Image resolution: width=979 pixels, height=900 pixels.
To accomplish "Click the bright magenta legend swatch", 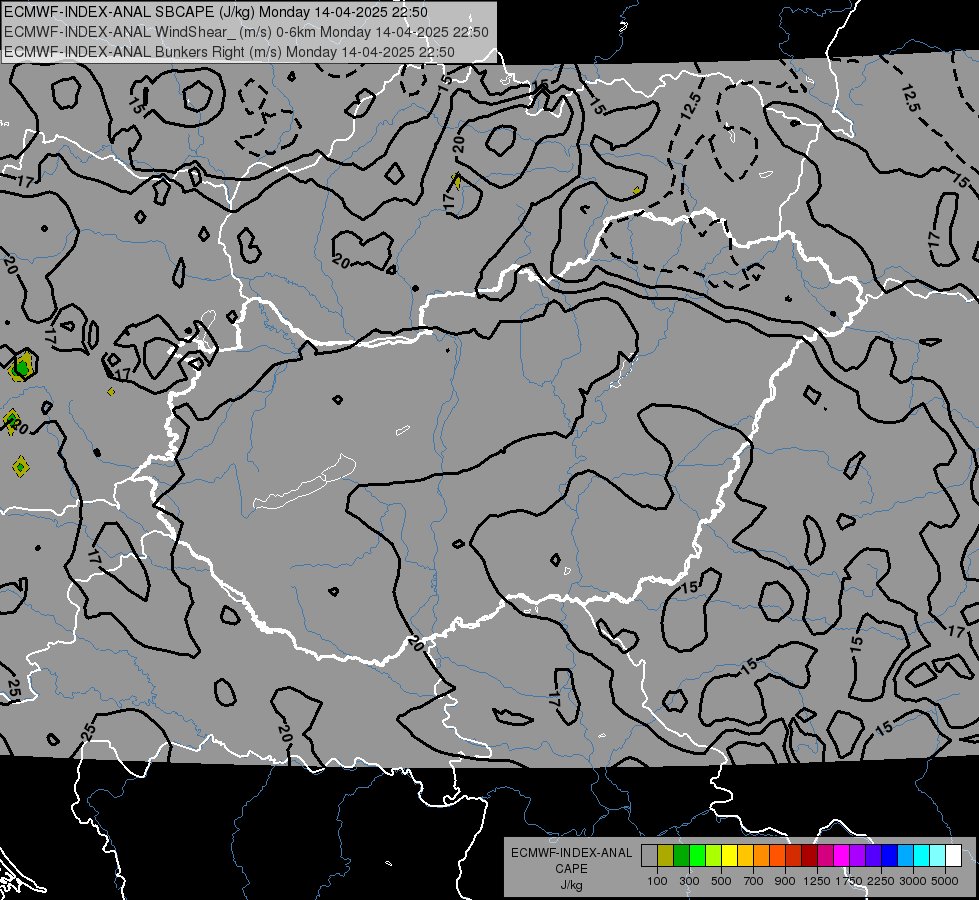I will click(842, 855).
